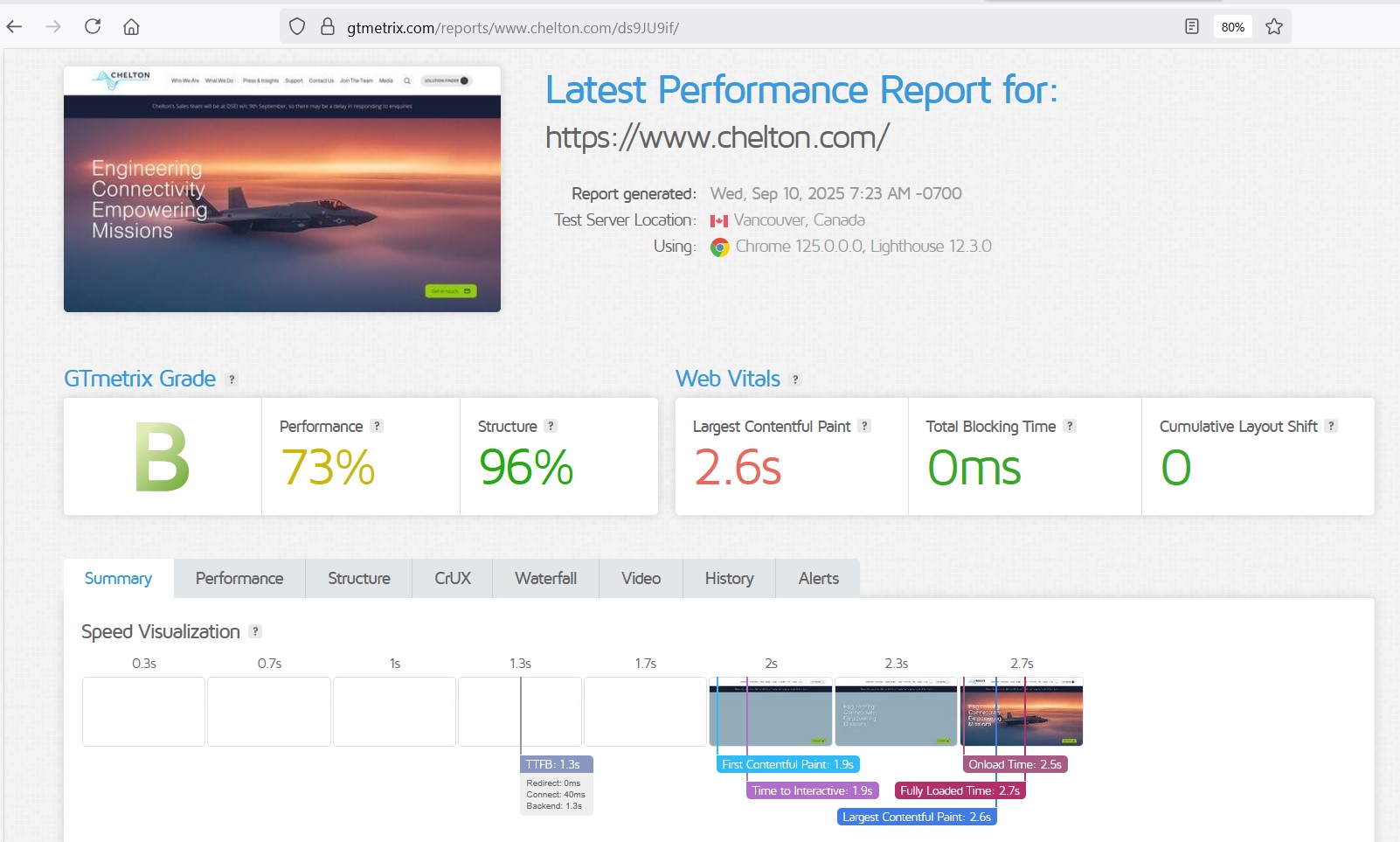Click the Cumulative Layout Shift value 0
This screenshot has height=842, width=1400.
(1175, 467)
